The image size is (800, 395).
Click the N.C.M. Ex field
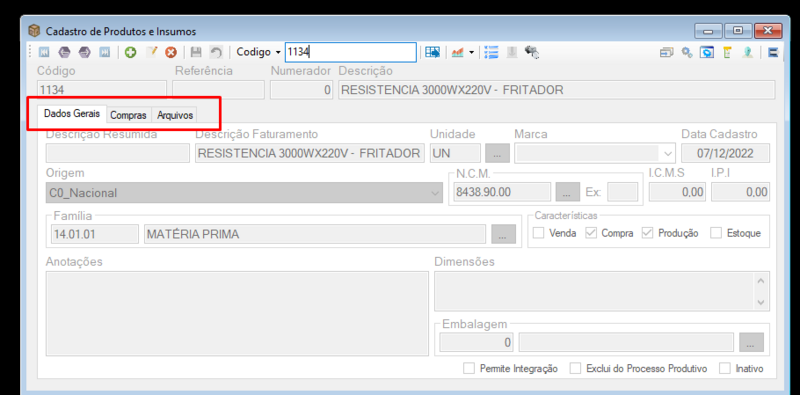click(x=623, y=193)
